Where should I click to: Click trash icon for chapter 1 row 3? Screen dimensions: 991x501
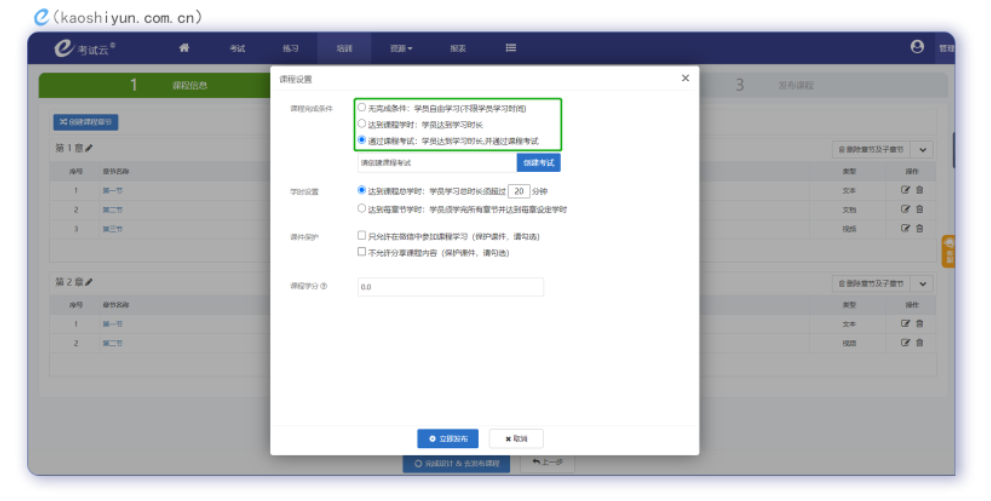click(x=920, y=228)
